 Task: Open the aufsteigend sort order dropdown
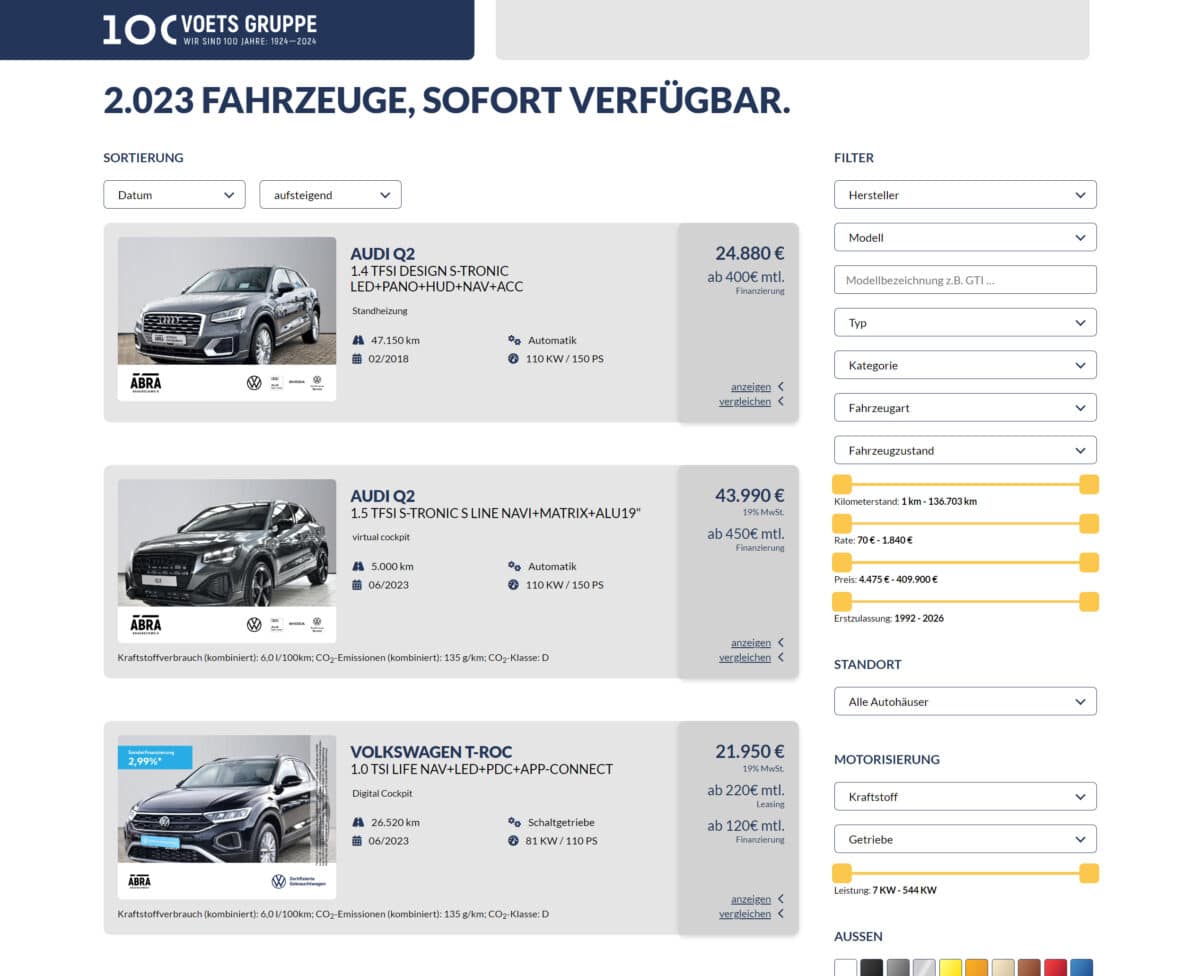(330, 194)
